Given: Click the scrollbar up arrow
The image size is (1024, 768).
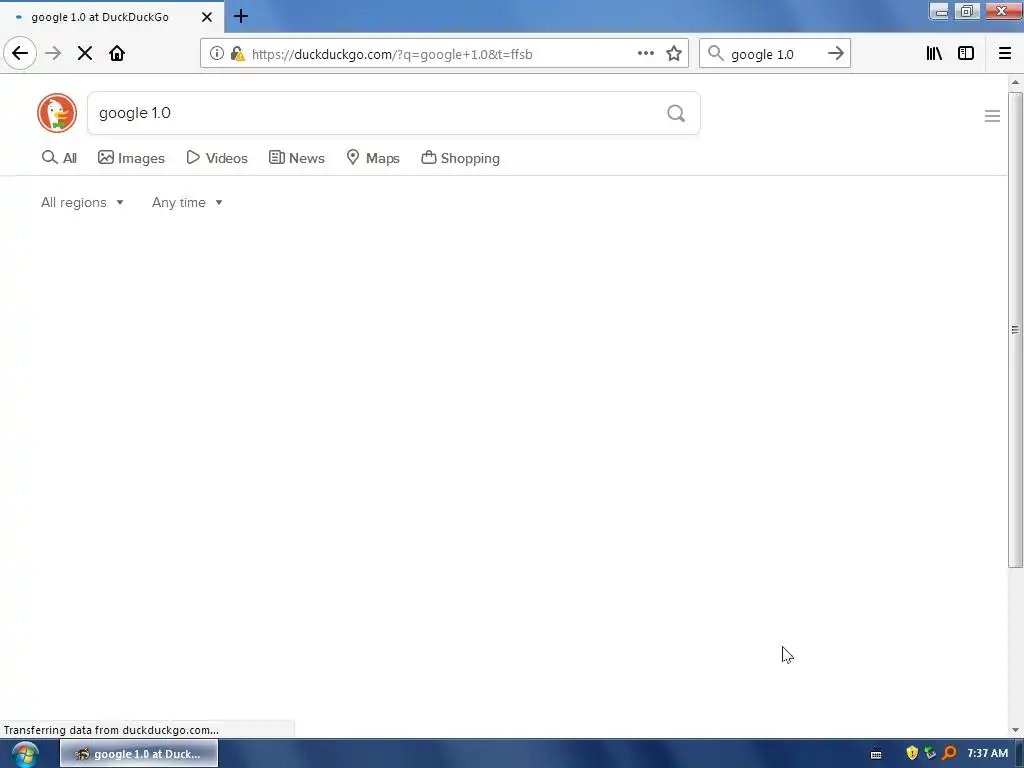Looking at the screenshot, I should (x=1015, y=82).
